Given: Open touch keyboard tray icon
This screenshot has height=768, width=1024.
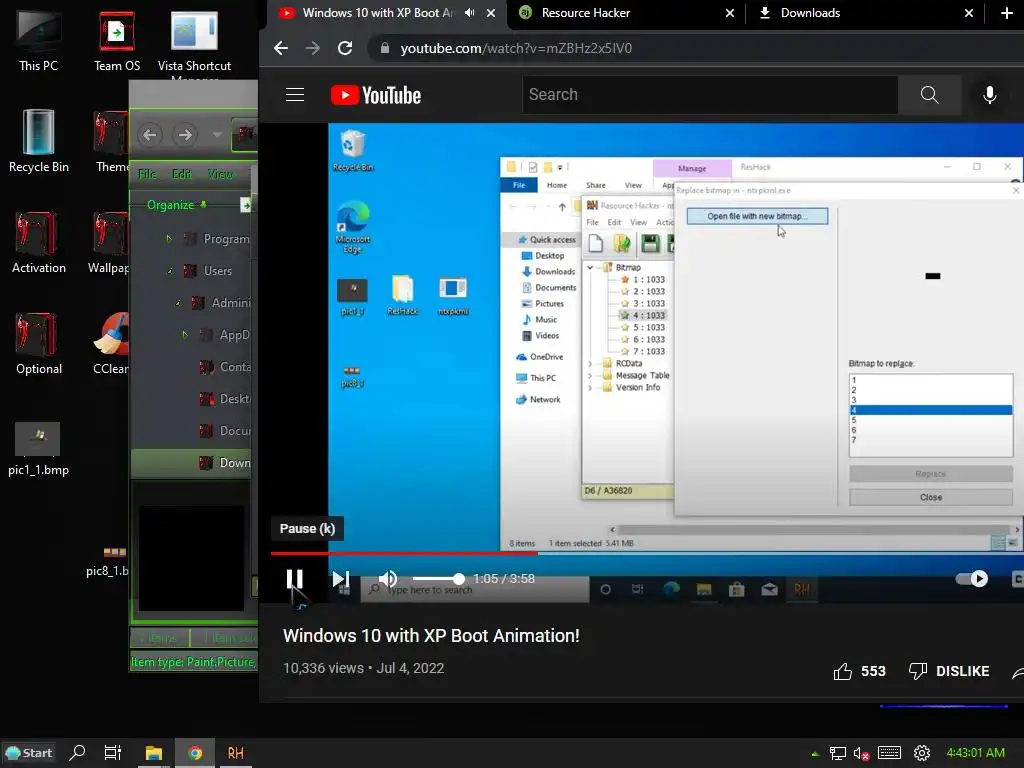Looking at the screenshot, I should 889,753.
